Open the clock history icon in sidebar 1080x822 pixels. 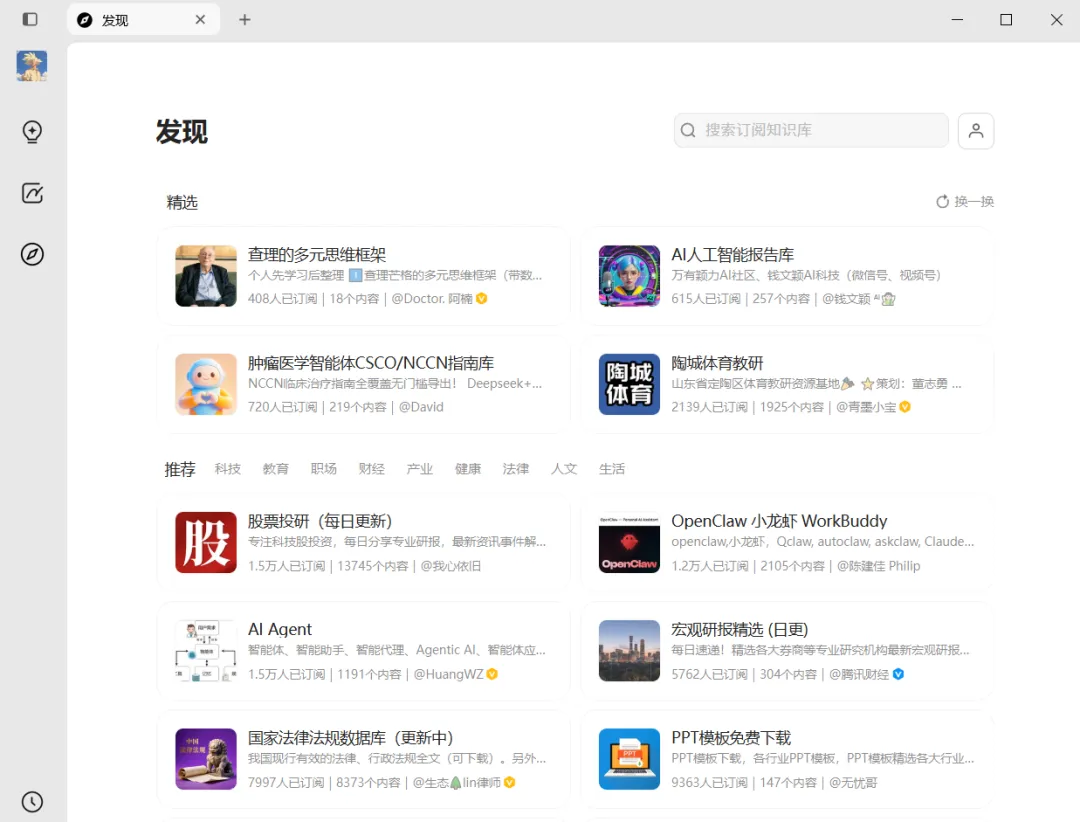pyautogui.click(x=32, y=801)
